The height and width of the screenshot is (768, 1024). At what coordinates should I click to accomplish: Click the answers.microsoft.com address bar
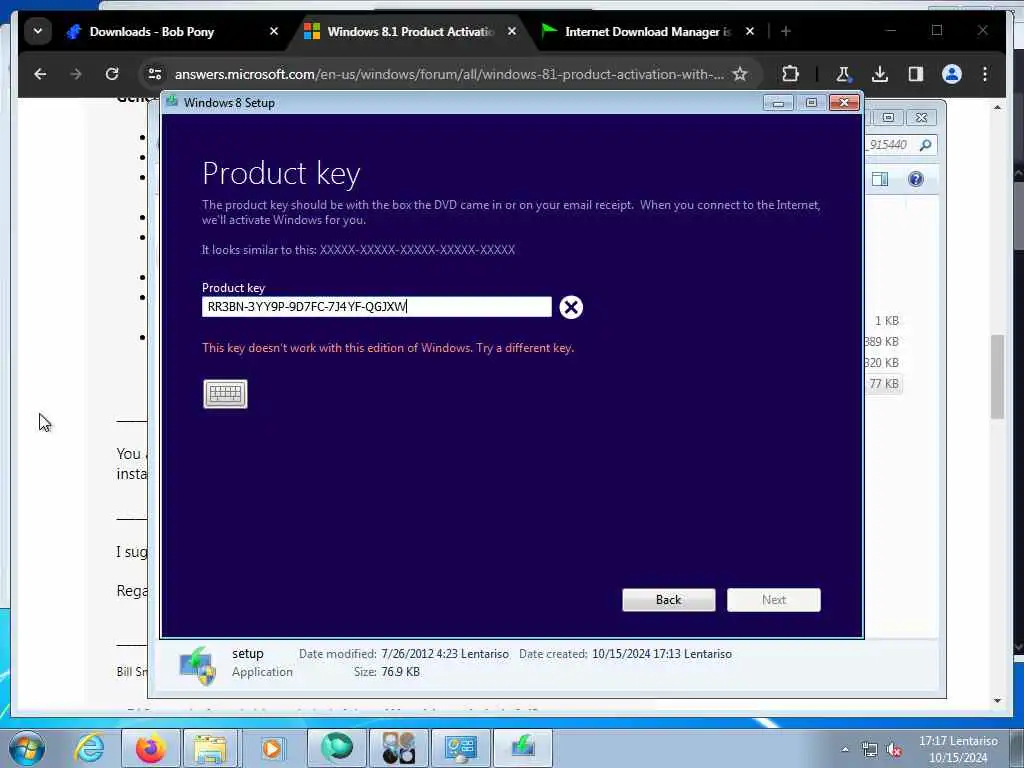coord(449,74)
